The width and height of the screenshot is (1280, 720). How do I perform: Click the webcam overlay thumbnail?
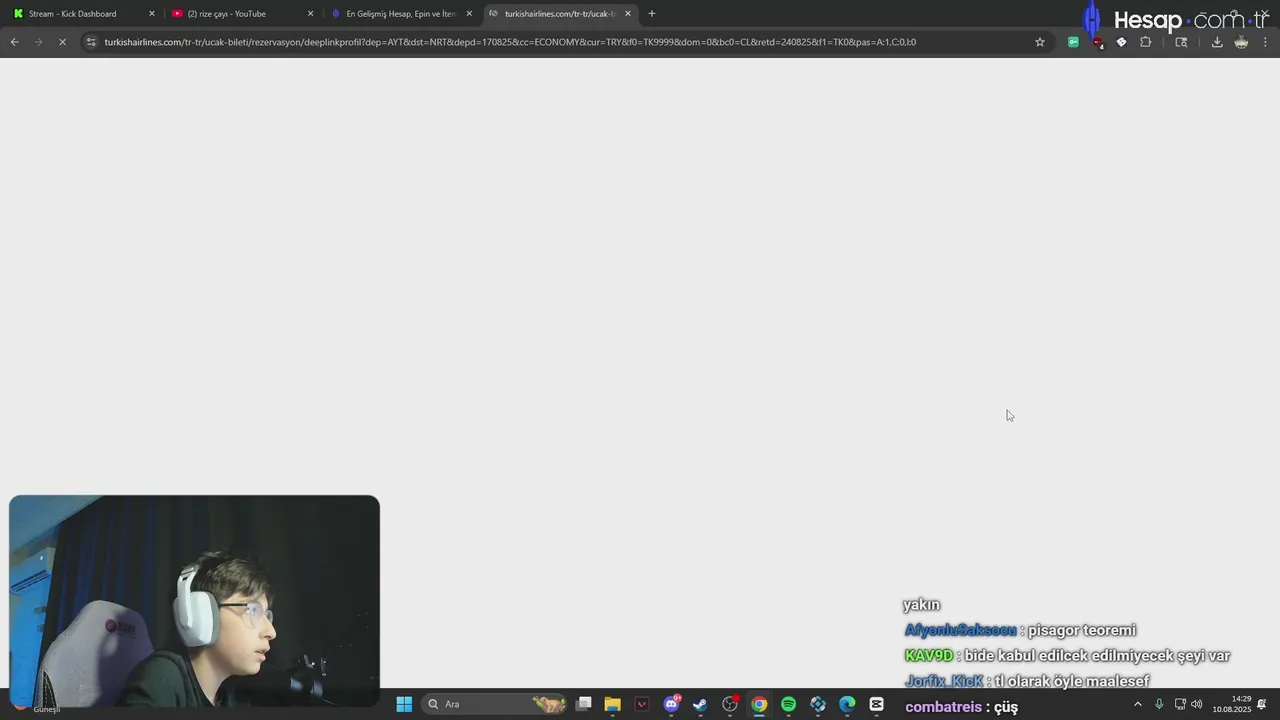click(x=194, y=601)
